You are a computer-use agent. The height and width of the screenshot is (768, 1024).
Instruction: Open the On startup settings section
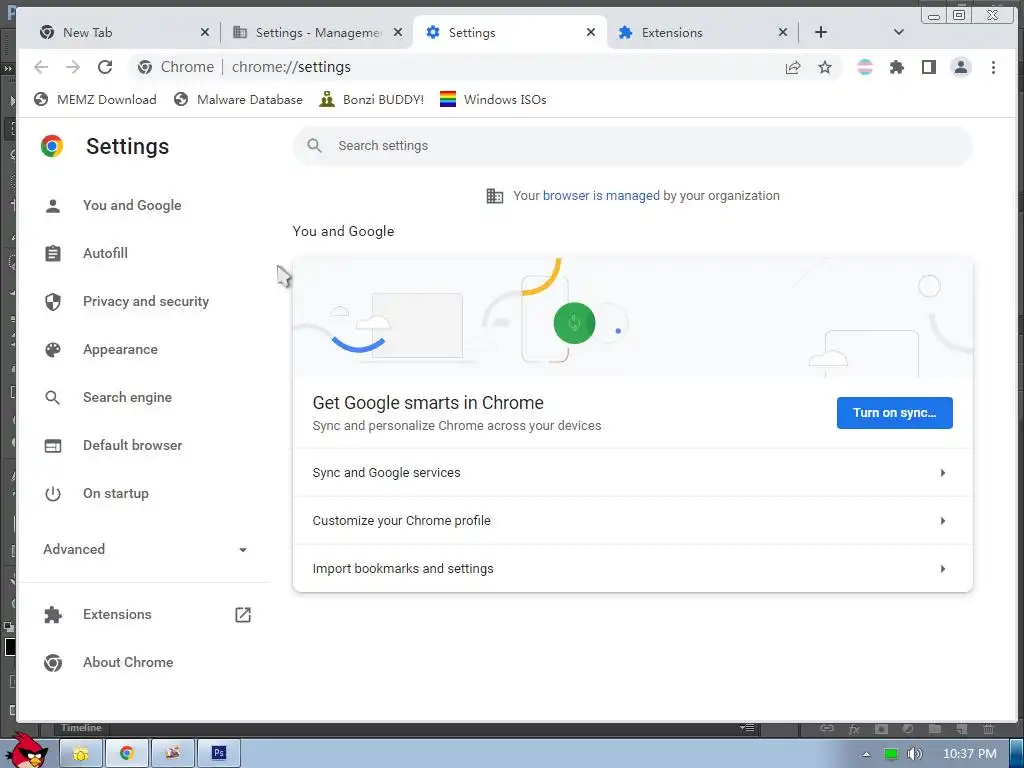point(116,494)
